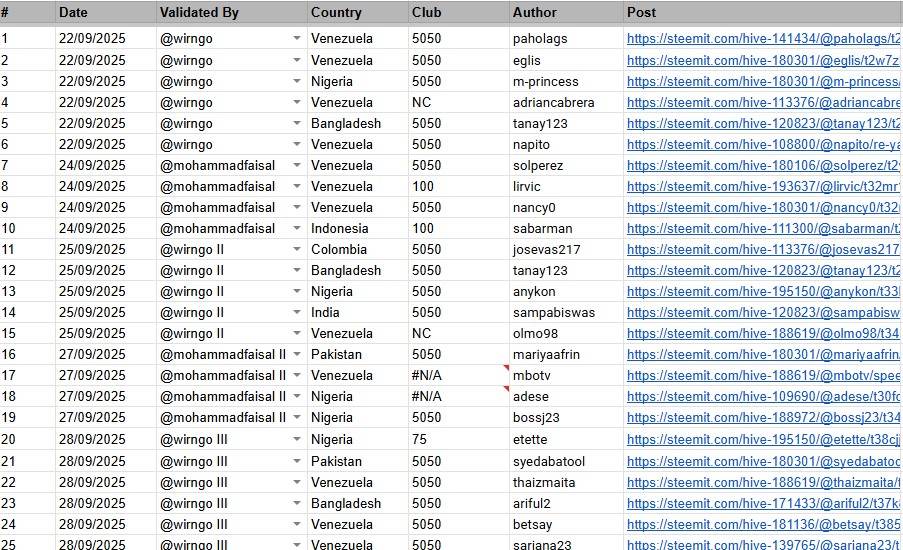Open paholags steemit post link
The height and width of the screenshot is (550, 903).
(763, 39)
